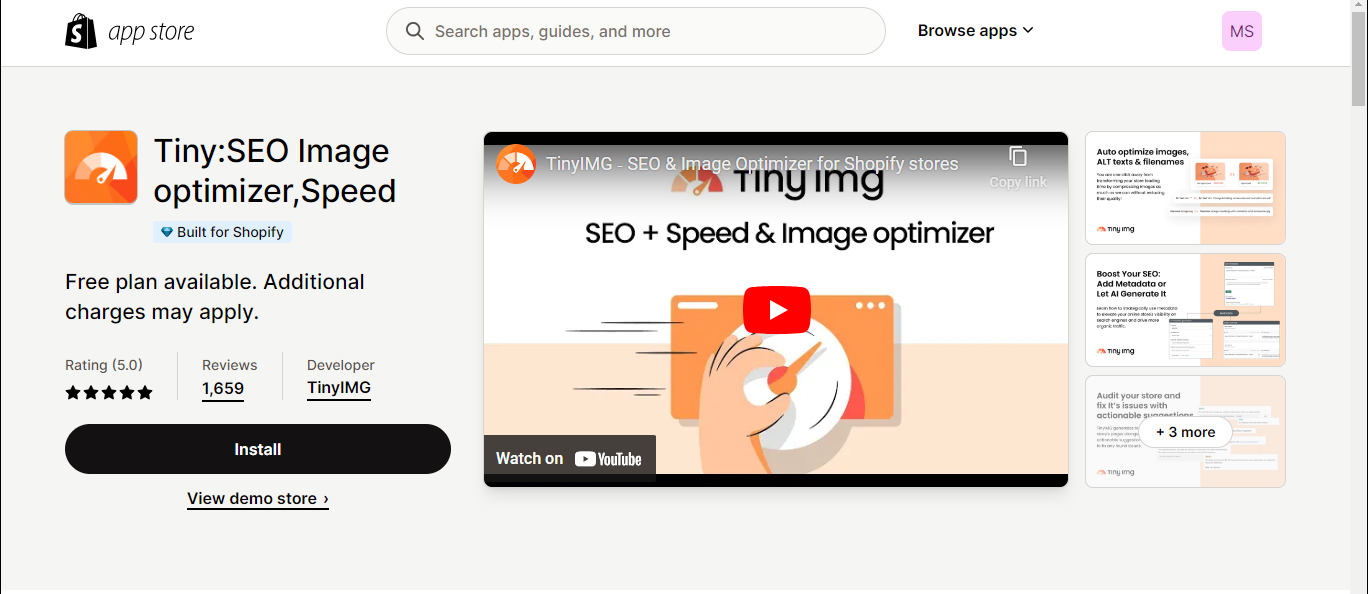
Task: Click Watch on YouTube in the video
Action: coord(570,459)
